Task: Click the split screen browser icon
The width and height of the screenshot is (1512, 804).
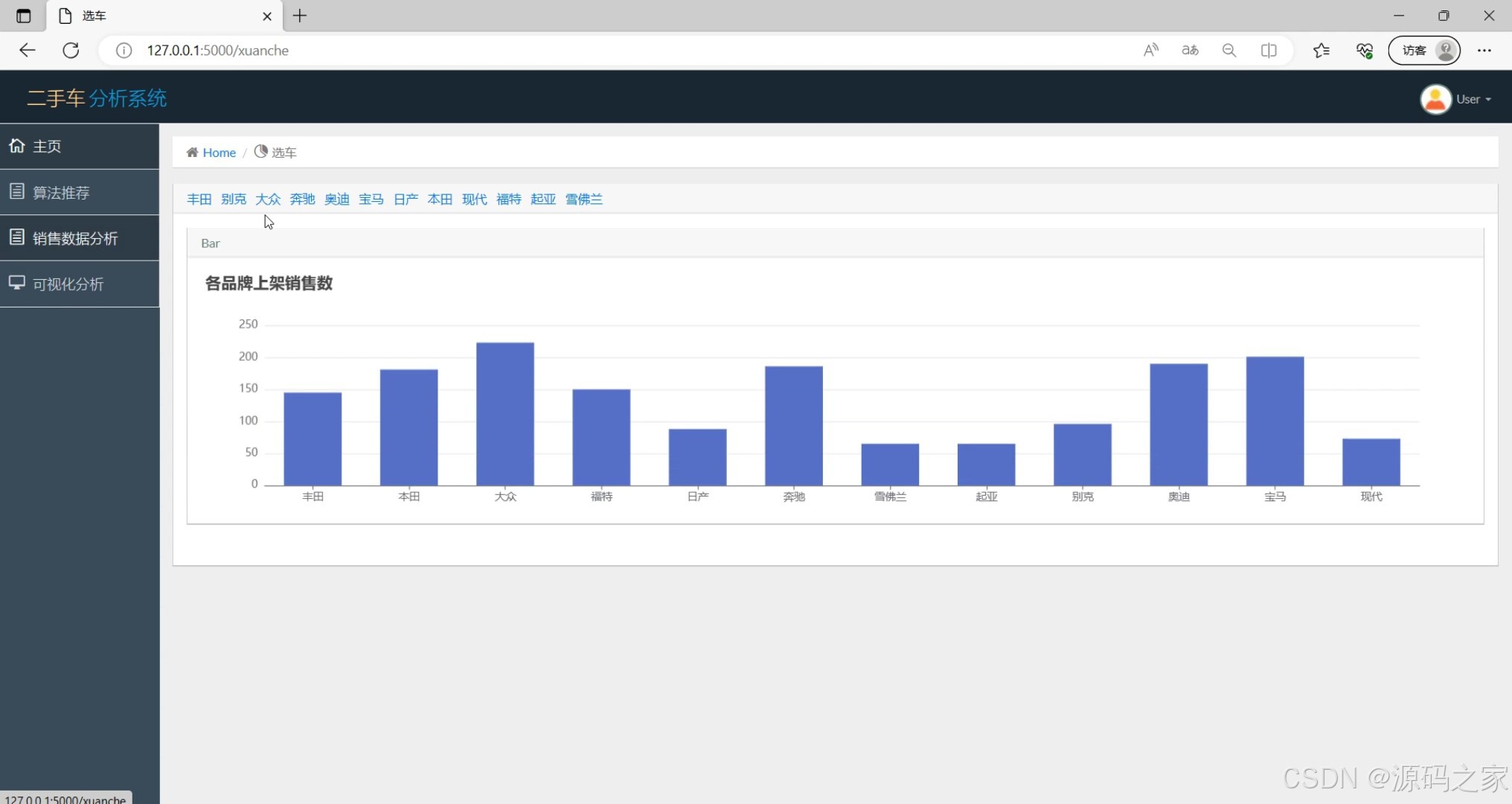Action: [1269, 50]
